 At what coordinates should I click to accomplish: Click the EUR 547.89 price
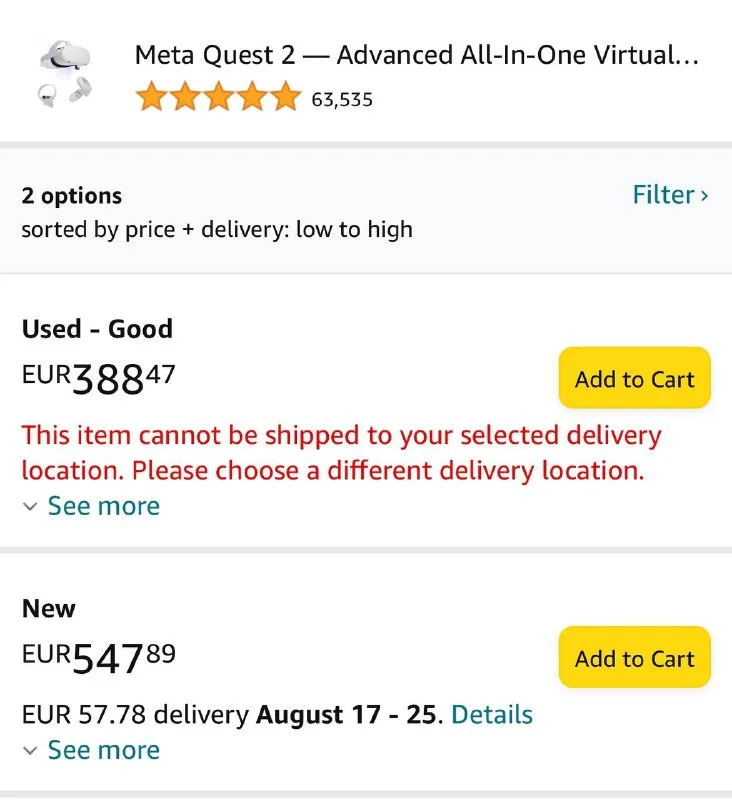[99, 658]
